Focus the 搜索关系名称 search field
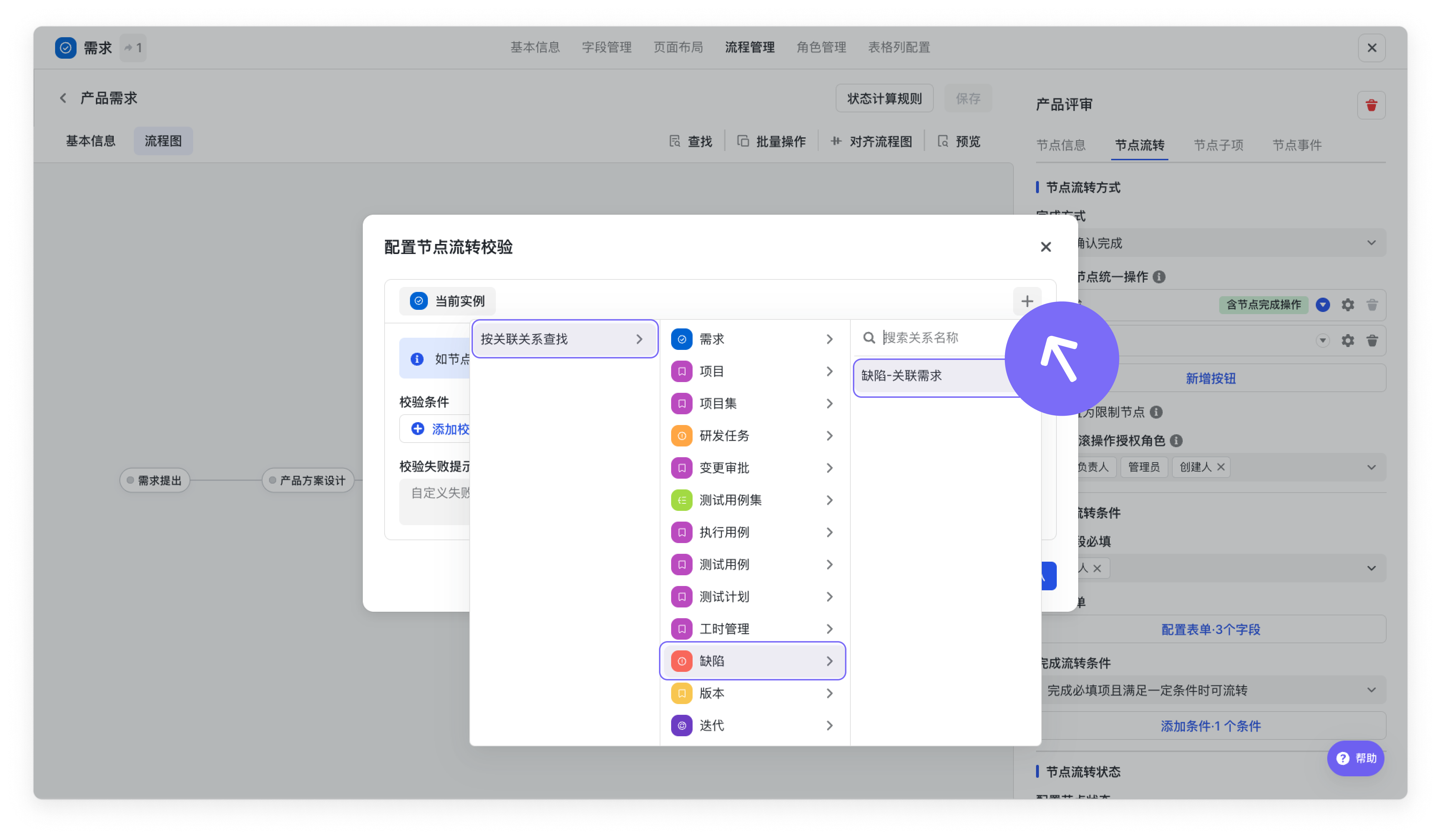Screen dimensions: 1441x840 938,338
